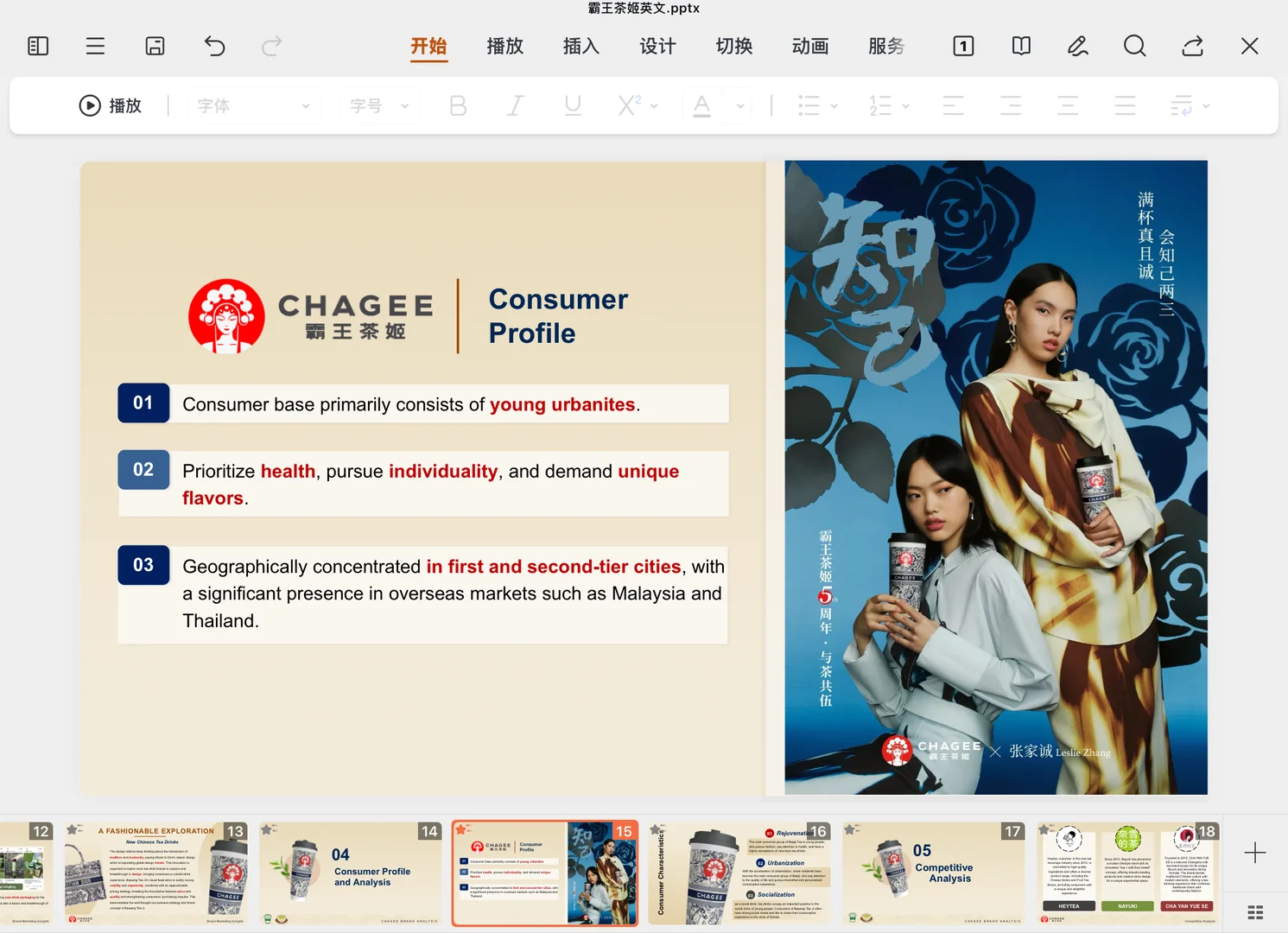
Task: Open the 服务 services tab
Action: click(x=886, y=46)
